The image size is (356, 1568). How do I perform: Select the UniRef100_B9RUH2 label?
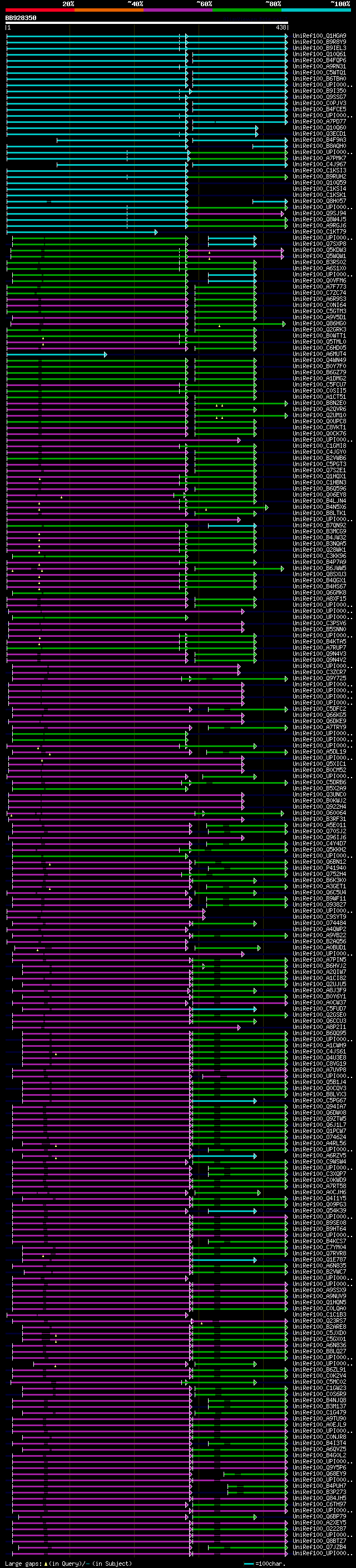[319, 176]
